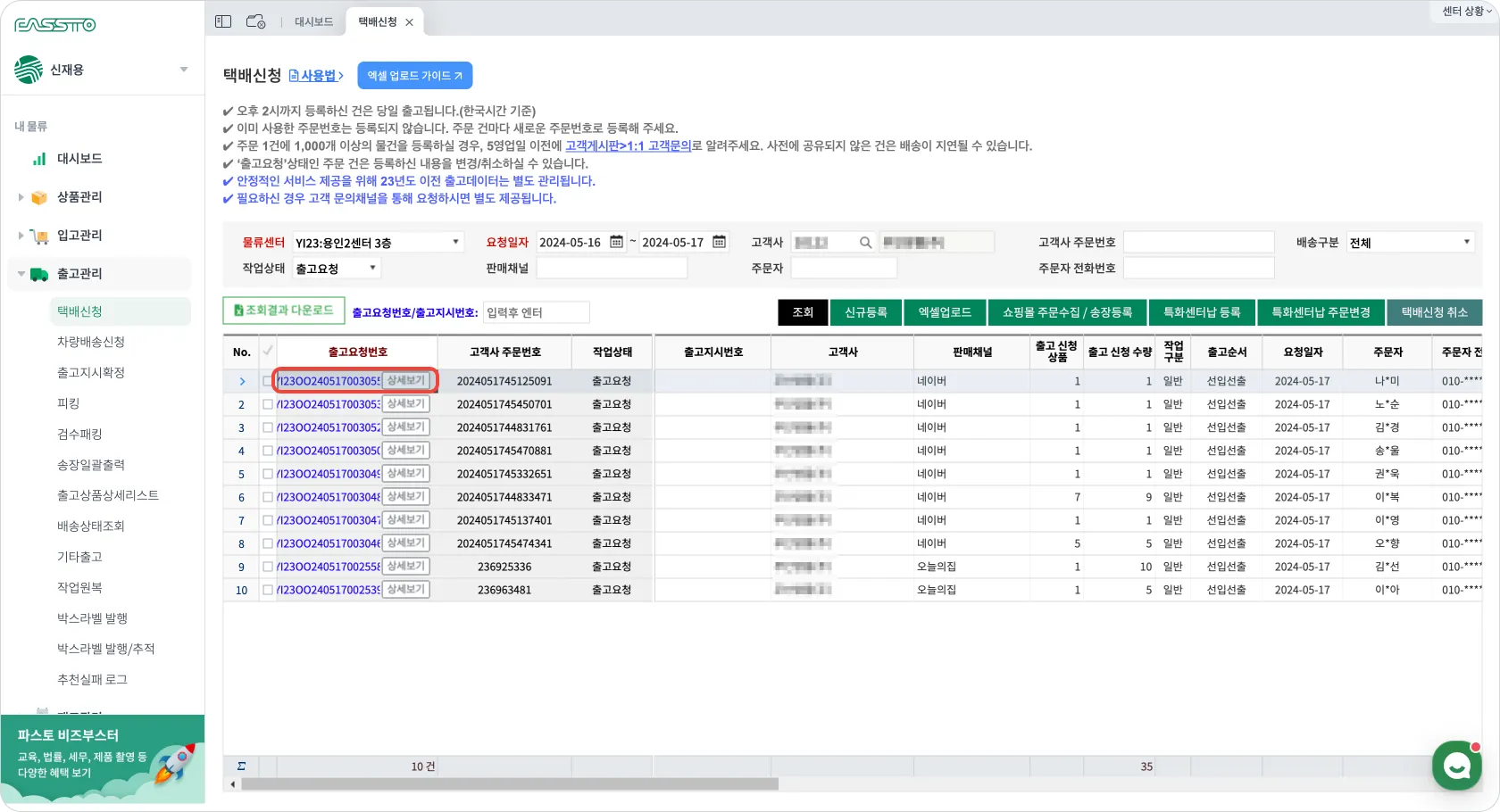Click the 입고관리 cart icon
Viewport: 1500px width, 812px height.
click(x=39, y=236)
